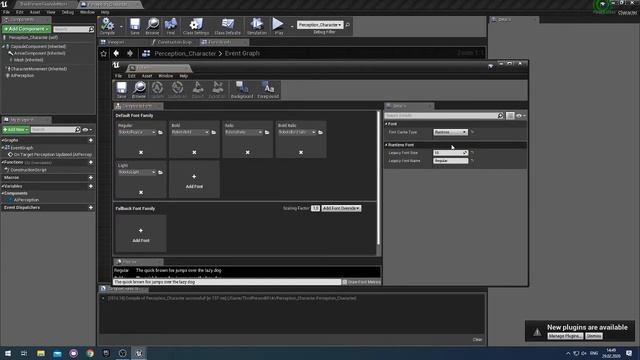
Task: Toggle Draw Font Metrics checkbox
Action: pos(344,282)
